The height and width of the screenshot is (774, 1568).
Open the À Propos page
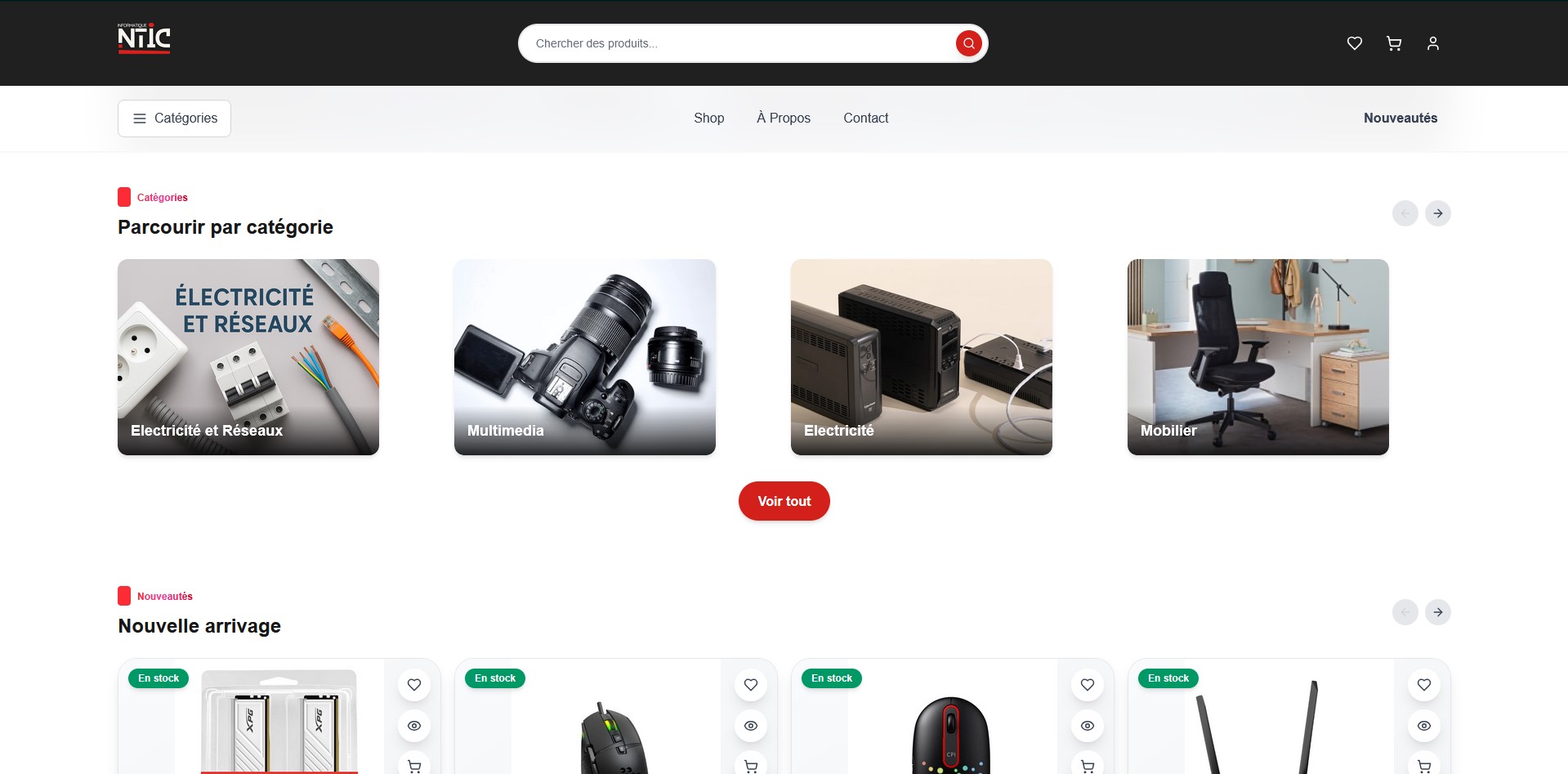point(783,119)
